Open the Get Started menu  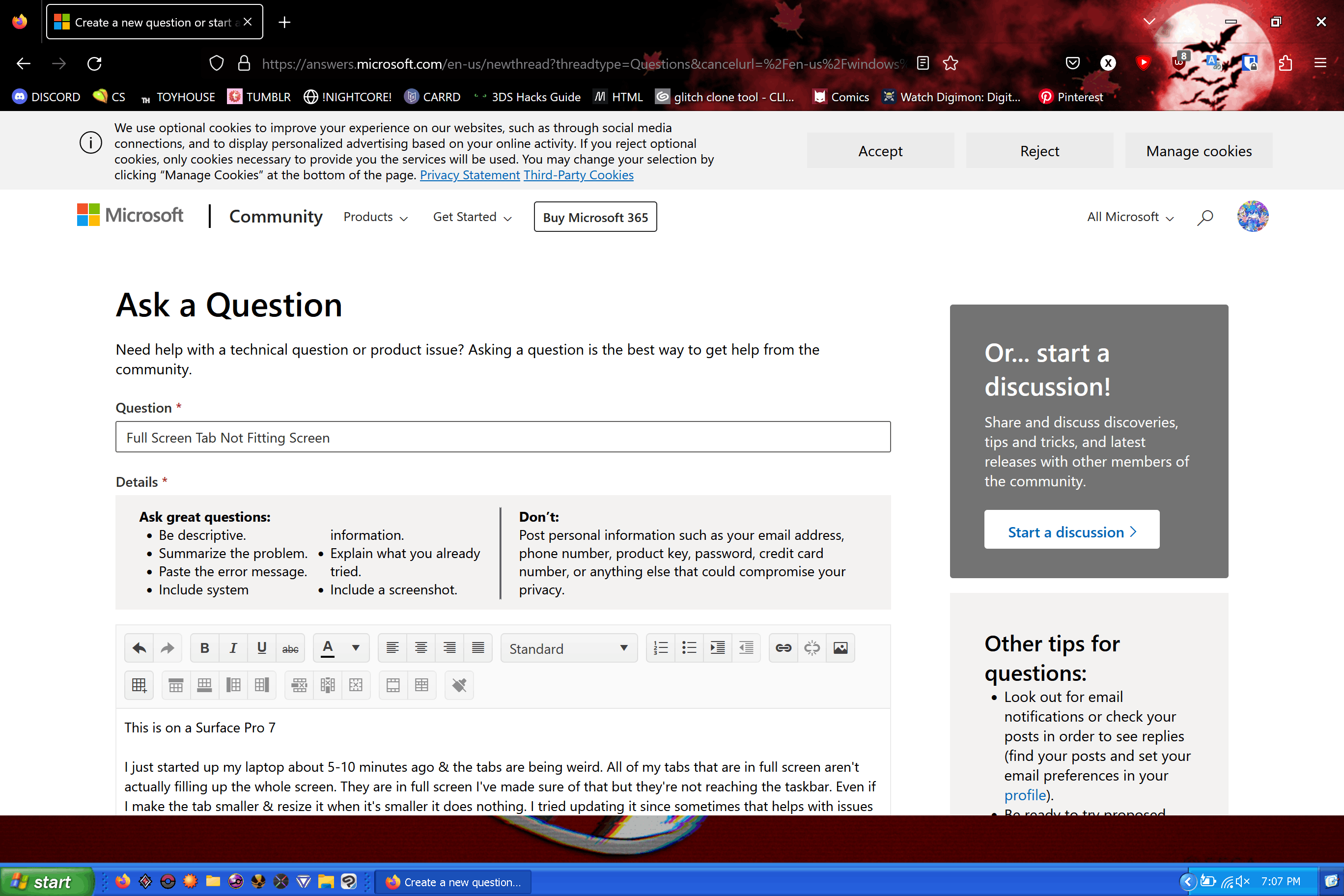coord(472,217)
